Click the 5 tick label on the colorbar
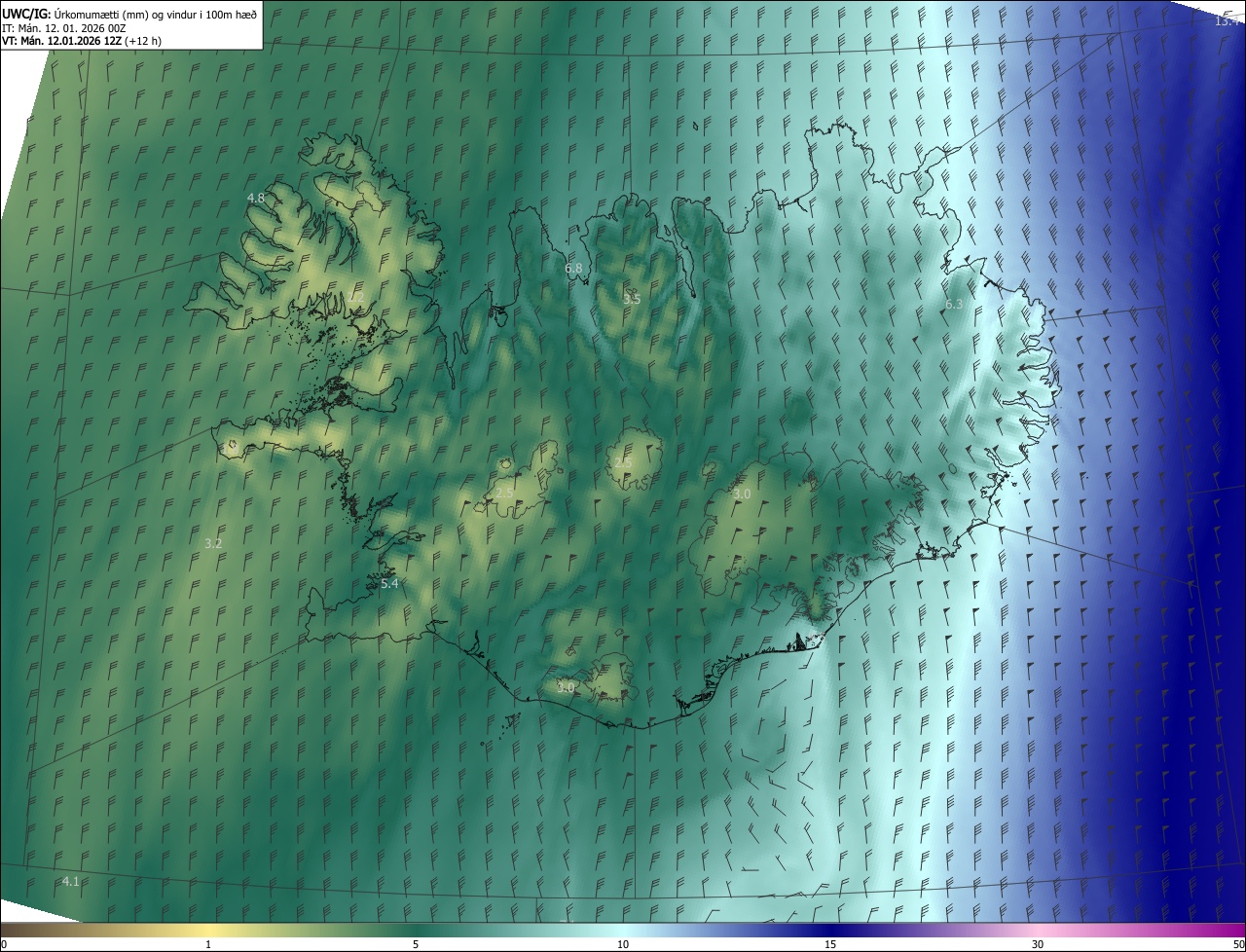This screenshot has height=952, width=1246. click(x=416, y=944)
